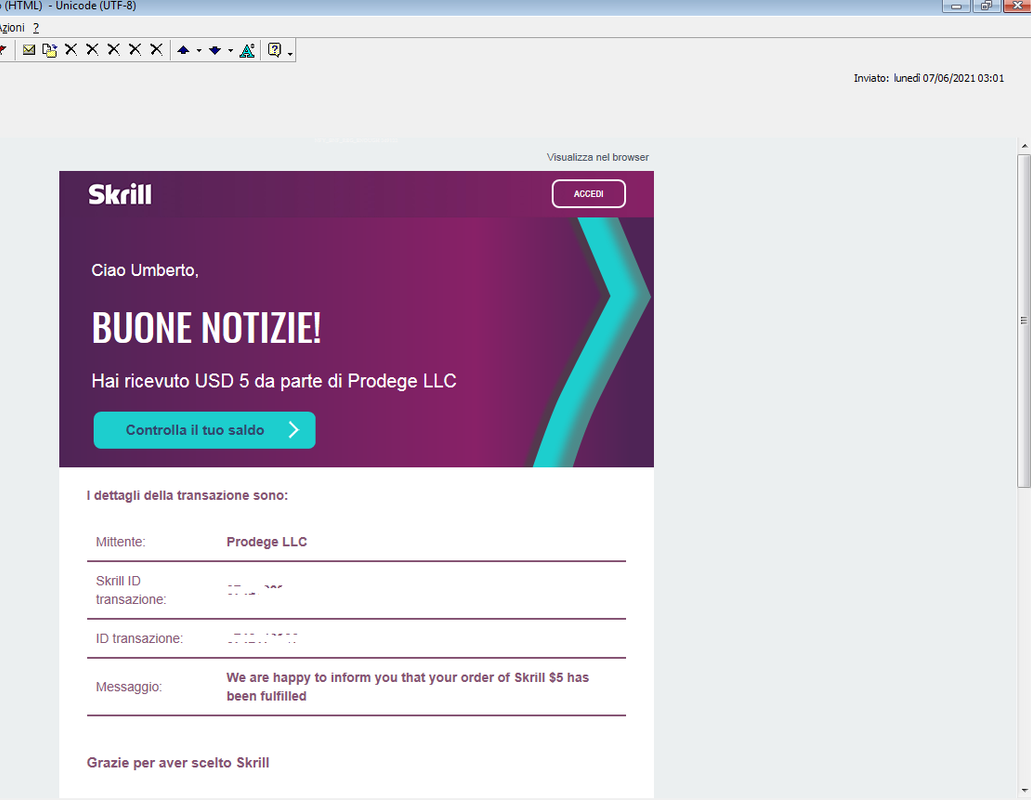This screenshot has width=1031, height=800.
Task: Click 'Grazie per aver scelto Skrill' text
Action: [x=178, y=763]
